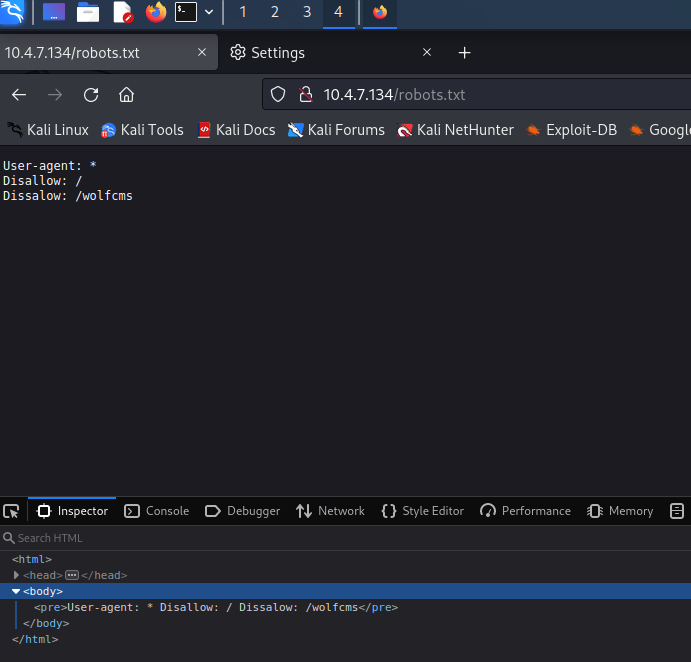This screenshot has width=691, height=662.
Task: Switch to workspace 1
Action: pyautogui.click(x=243, y=12)
